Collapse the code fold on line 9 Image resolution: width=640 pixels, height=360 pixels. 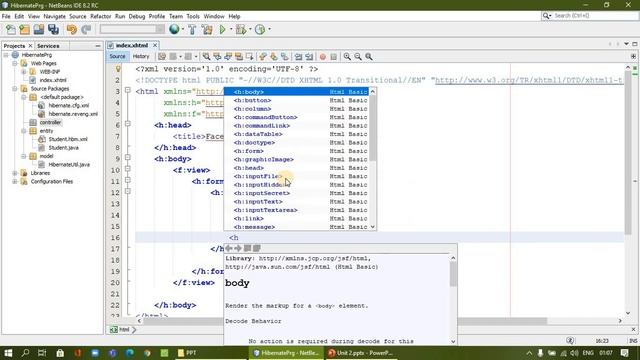pos(128,158)
